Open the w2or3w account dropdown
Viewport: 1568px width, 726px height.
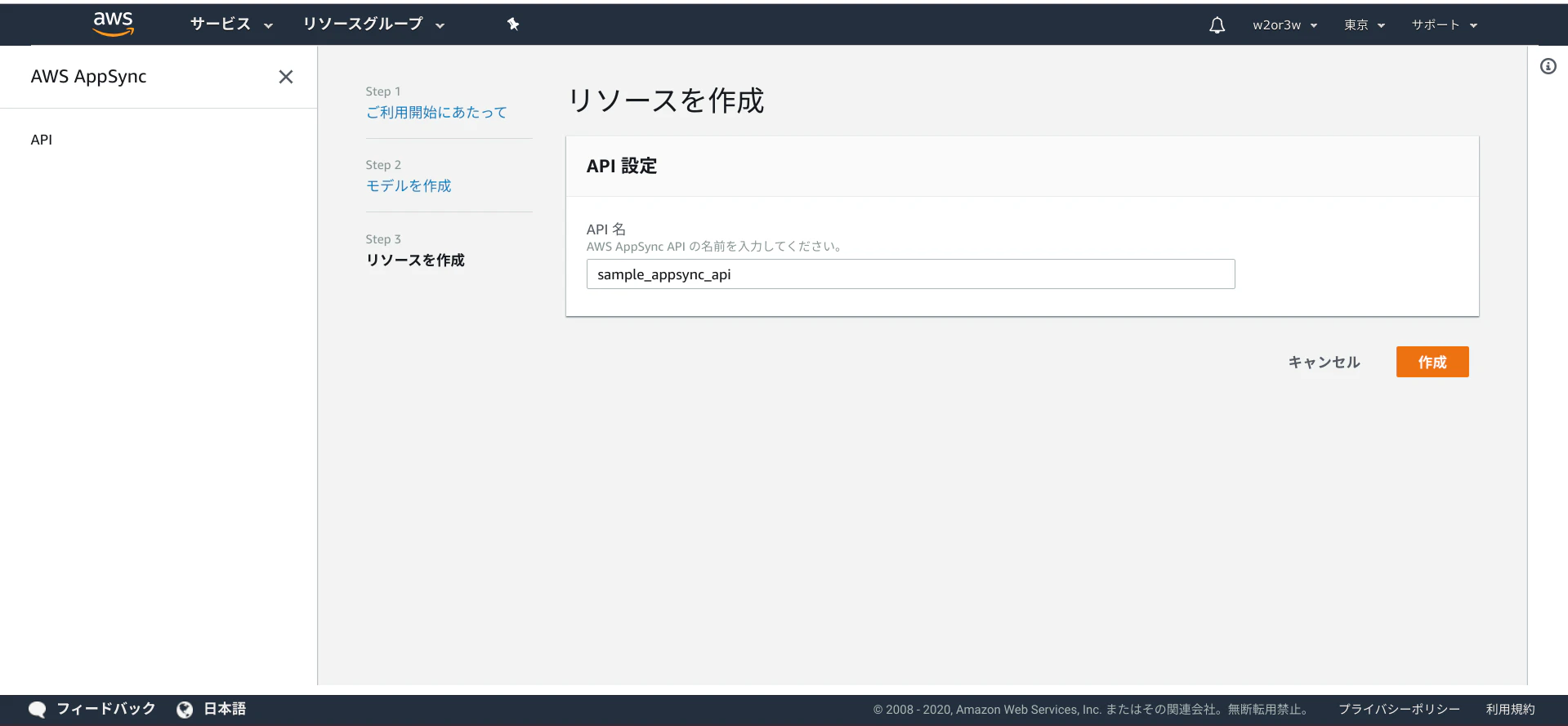[x=1284, y=25]
